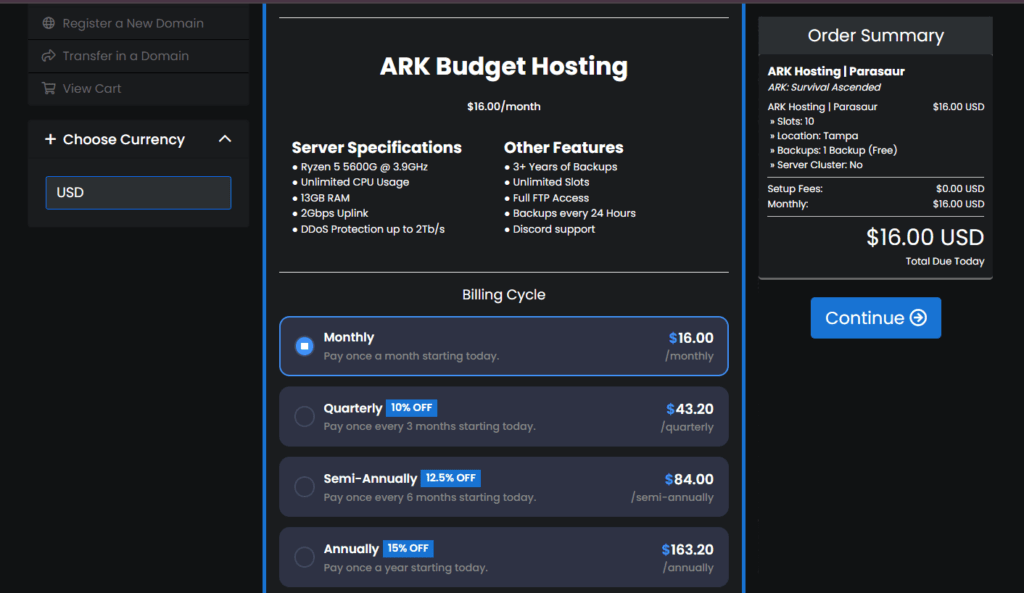Select the Semi-Annually billing radio button
Viewport: 1024px width, 593px height.
pos(304,487)
